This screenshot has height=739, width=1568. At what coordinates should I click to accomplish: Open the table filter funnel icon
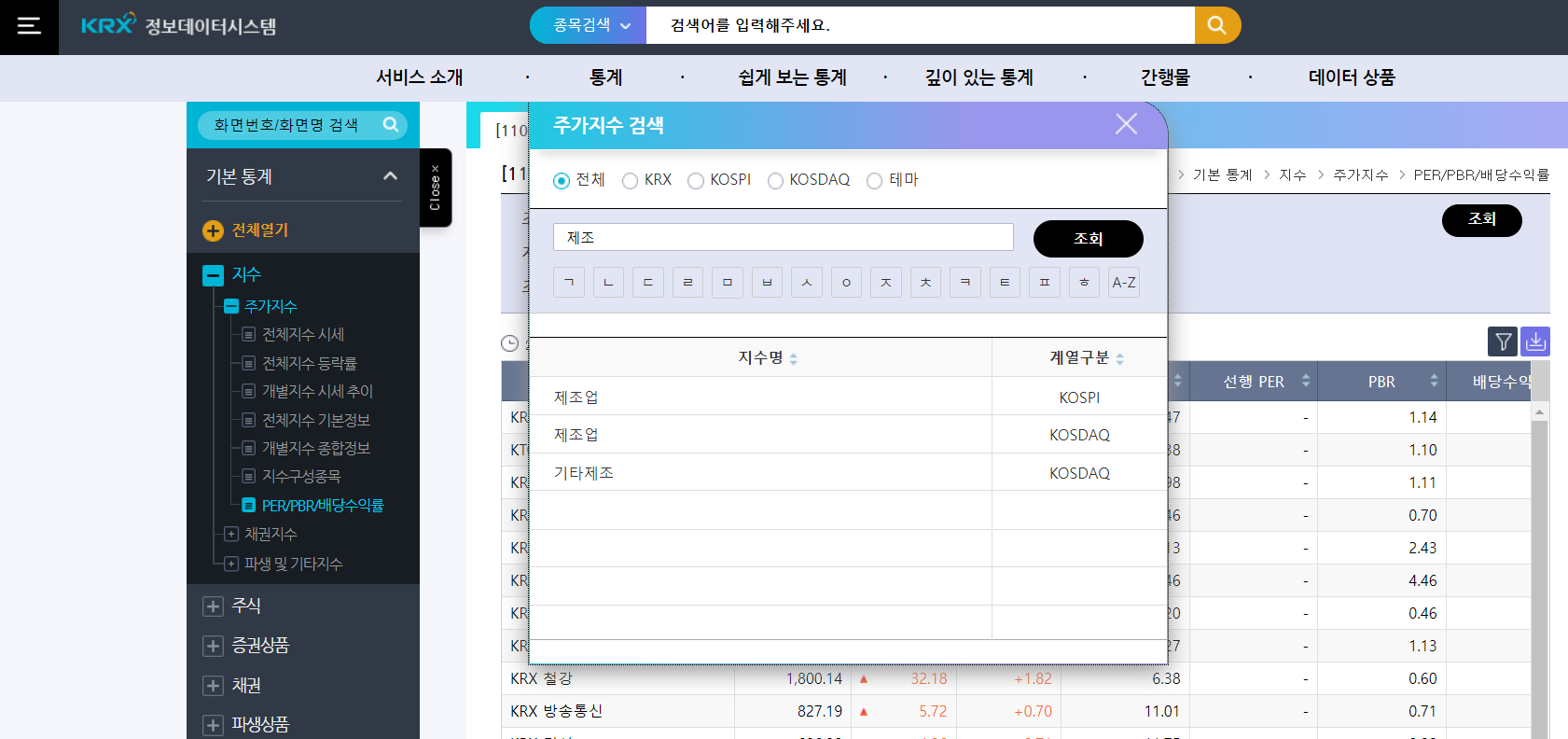(1503, 342)
